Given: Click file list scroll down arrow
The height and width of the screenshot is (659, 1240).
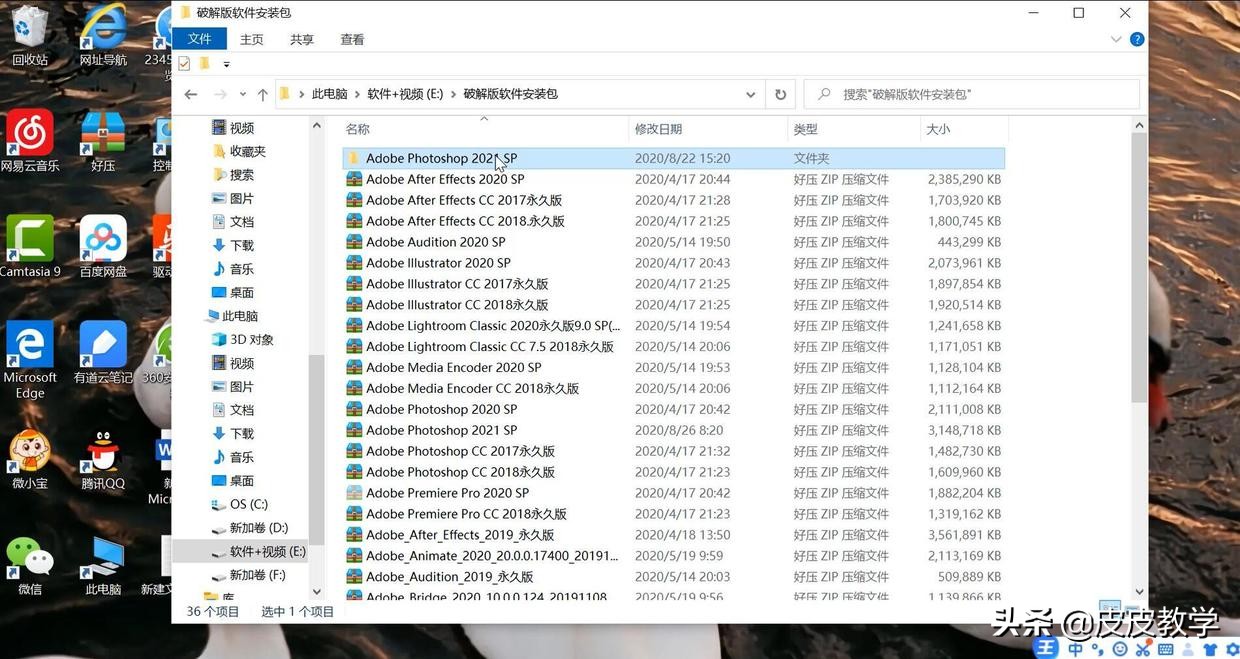Looking at the screenshot, I should (x=1139, y=592).
